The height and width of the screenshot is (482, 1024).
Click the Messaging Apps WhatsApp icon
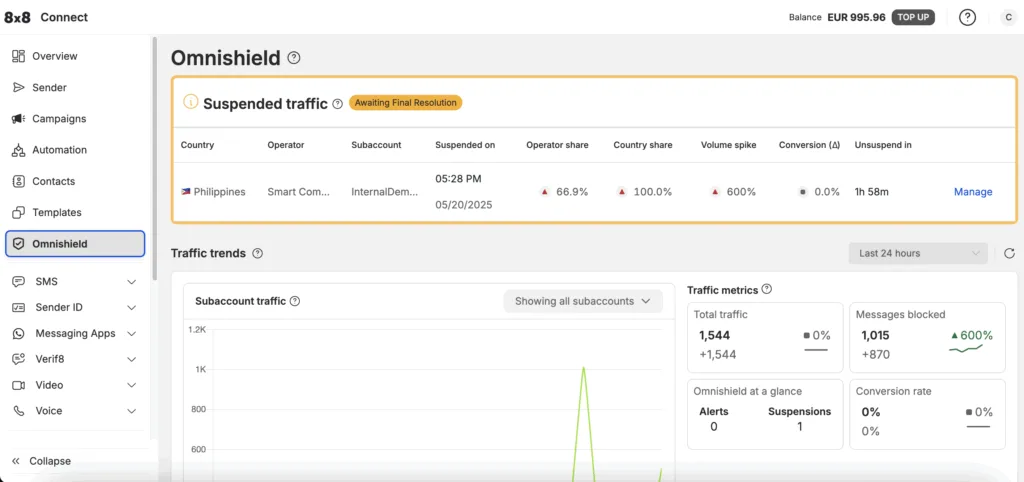[x=18, y=333]
